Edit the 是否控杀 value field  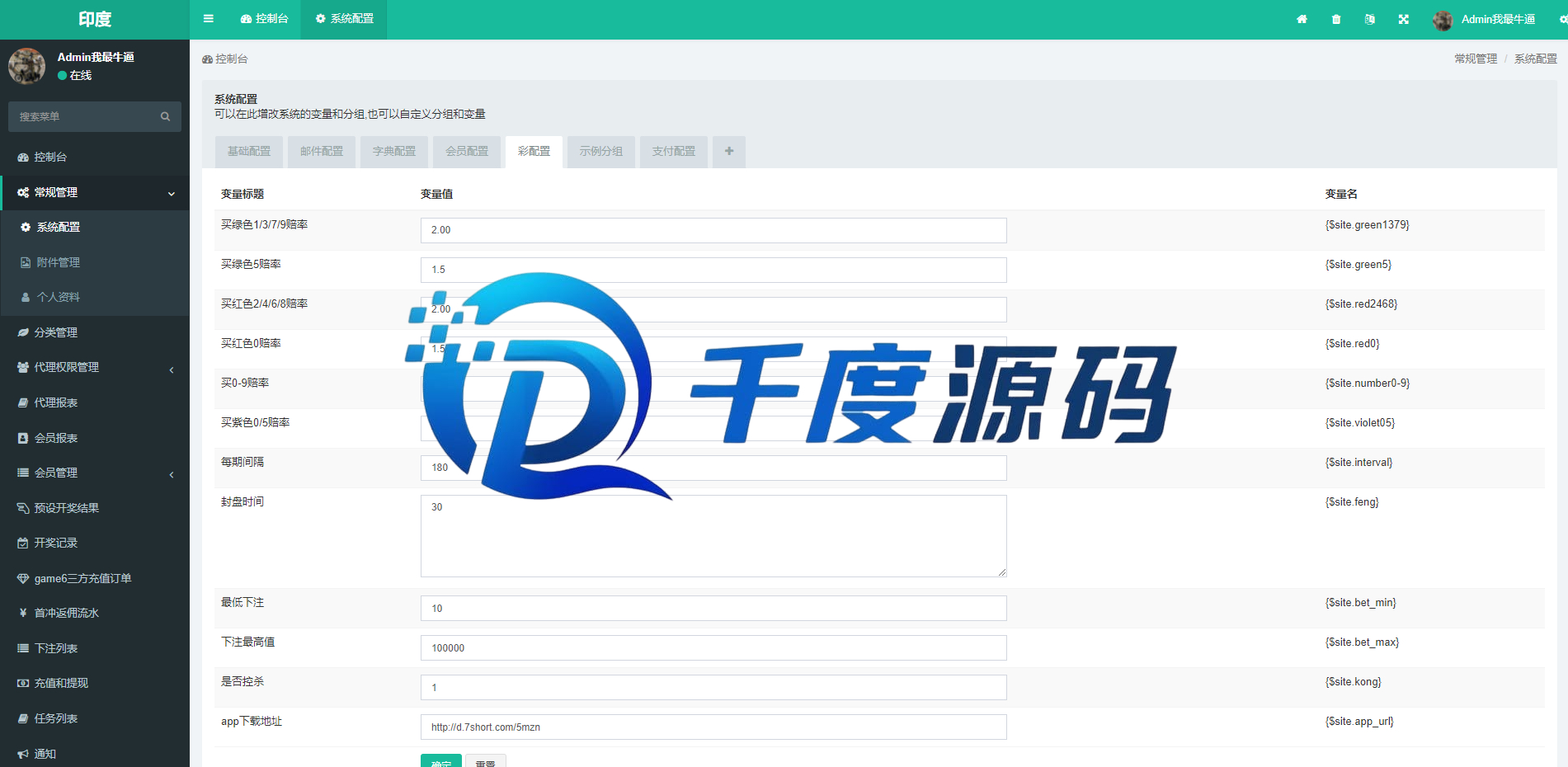[x=713, y=688]
